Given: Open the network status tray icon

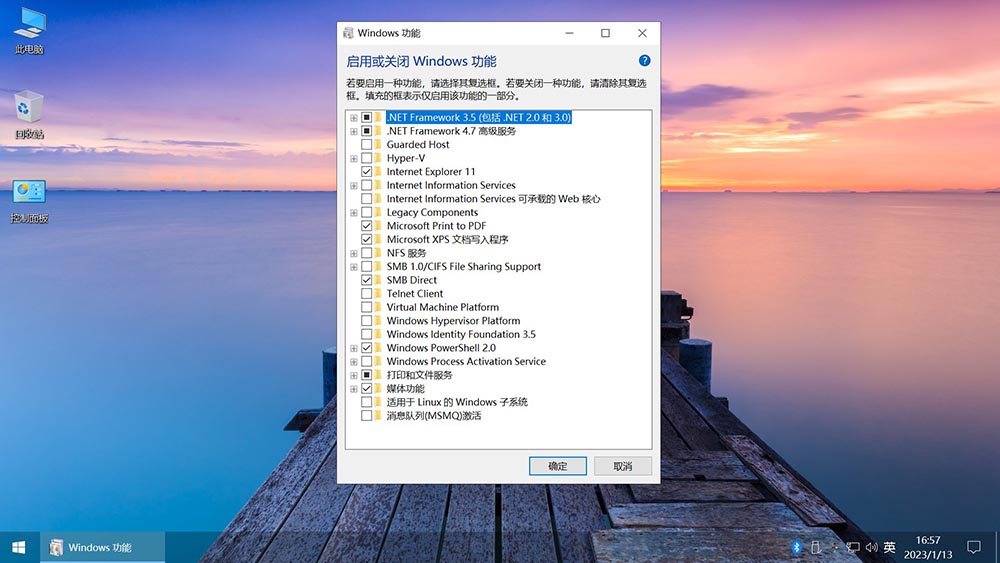Looking at the screenshot, I should click(853, 547).
